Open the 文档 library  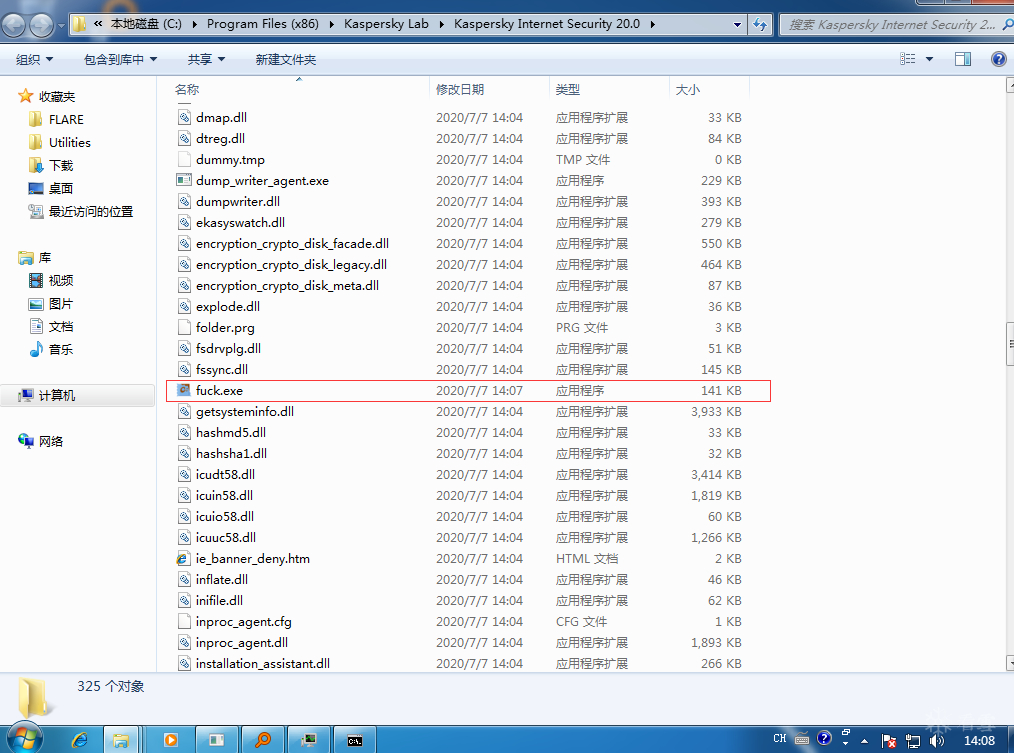(x=61, y=326)
